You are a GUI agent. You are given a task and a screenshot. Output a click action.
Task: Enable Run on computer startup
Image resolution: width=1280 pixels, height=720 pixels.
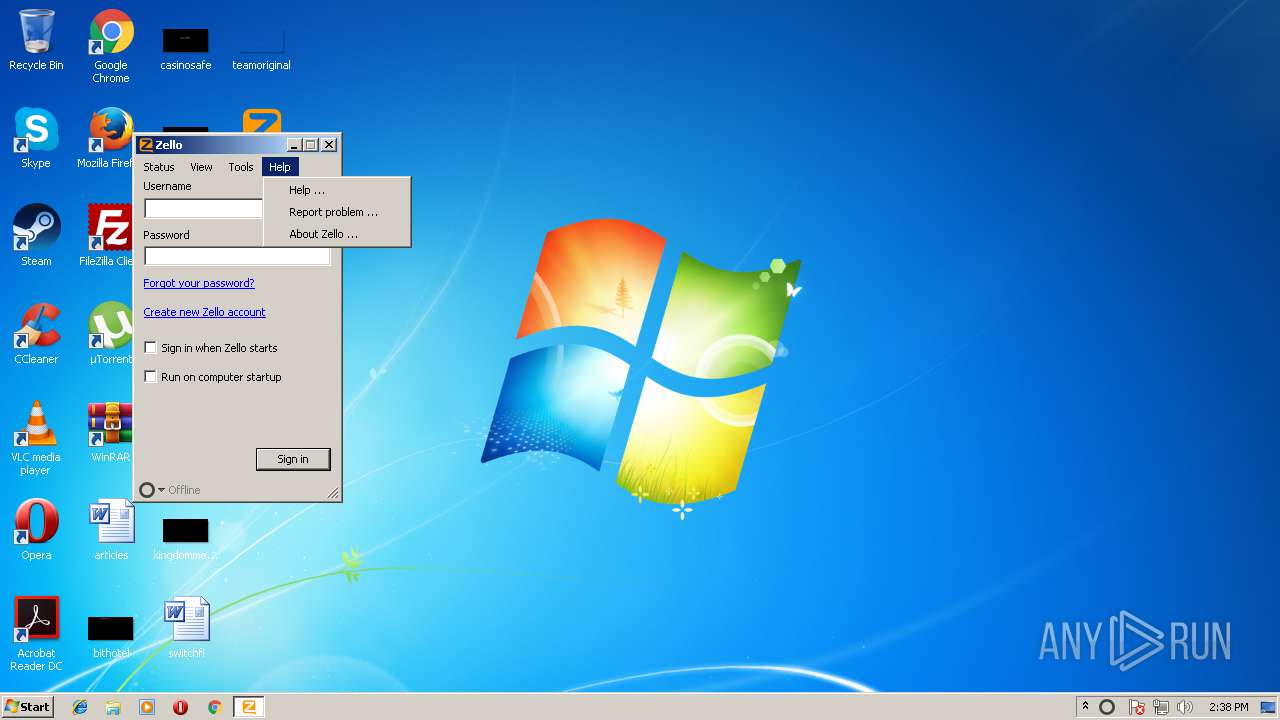(x=151, y=377)
